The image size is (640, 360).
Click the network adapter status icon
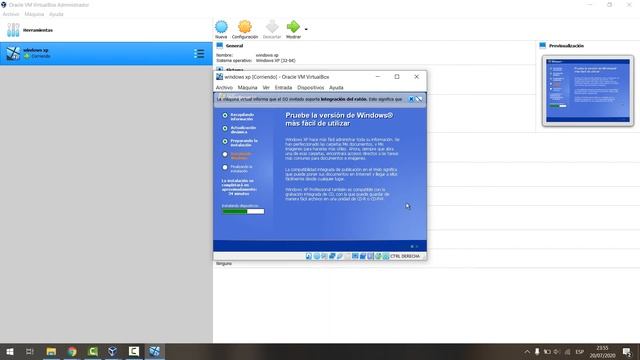[x=332, y=256]
